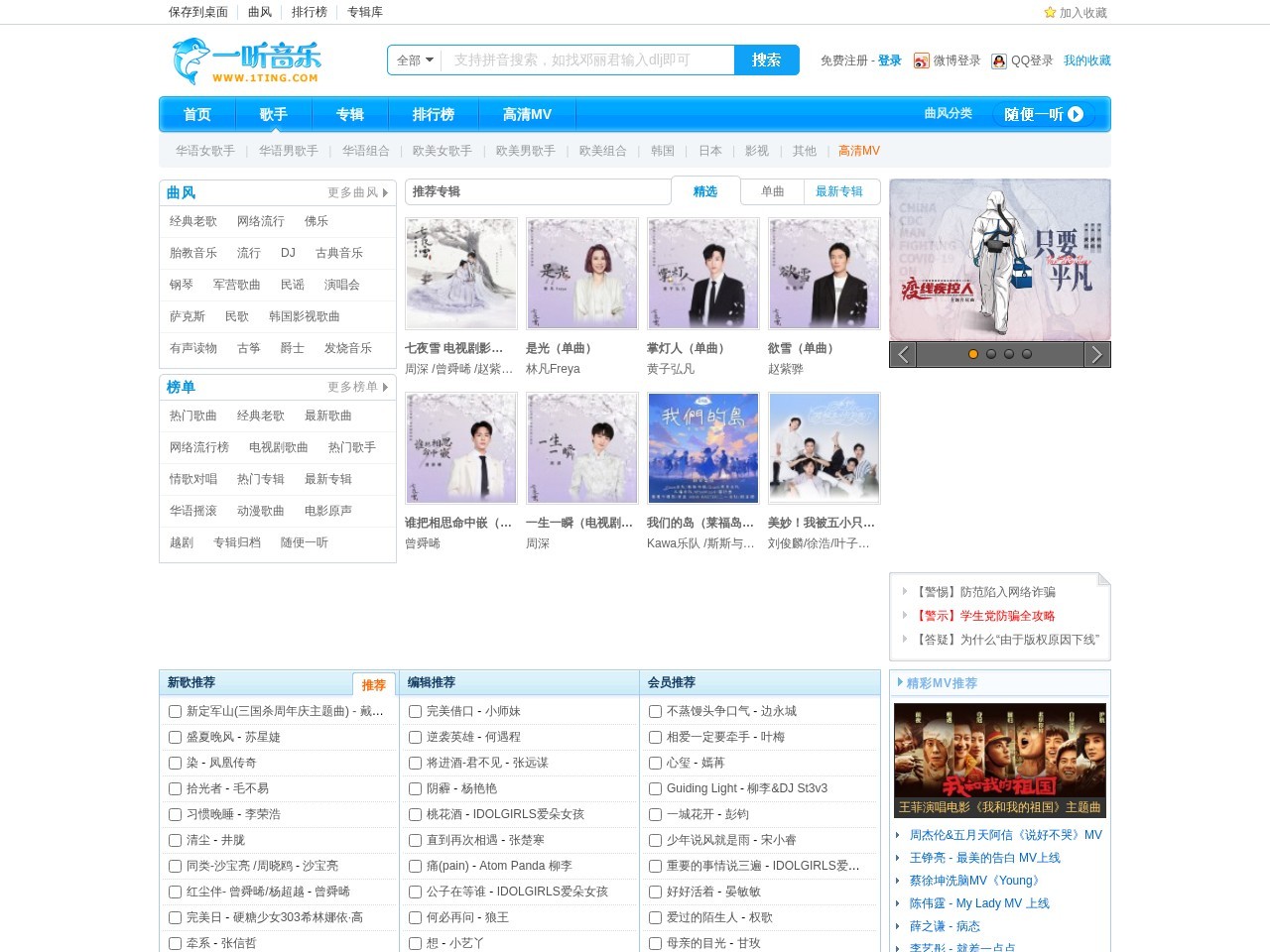Click the QQ login penguin icon
This screenshot has height=952, width=1270.
999,61
